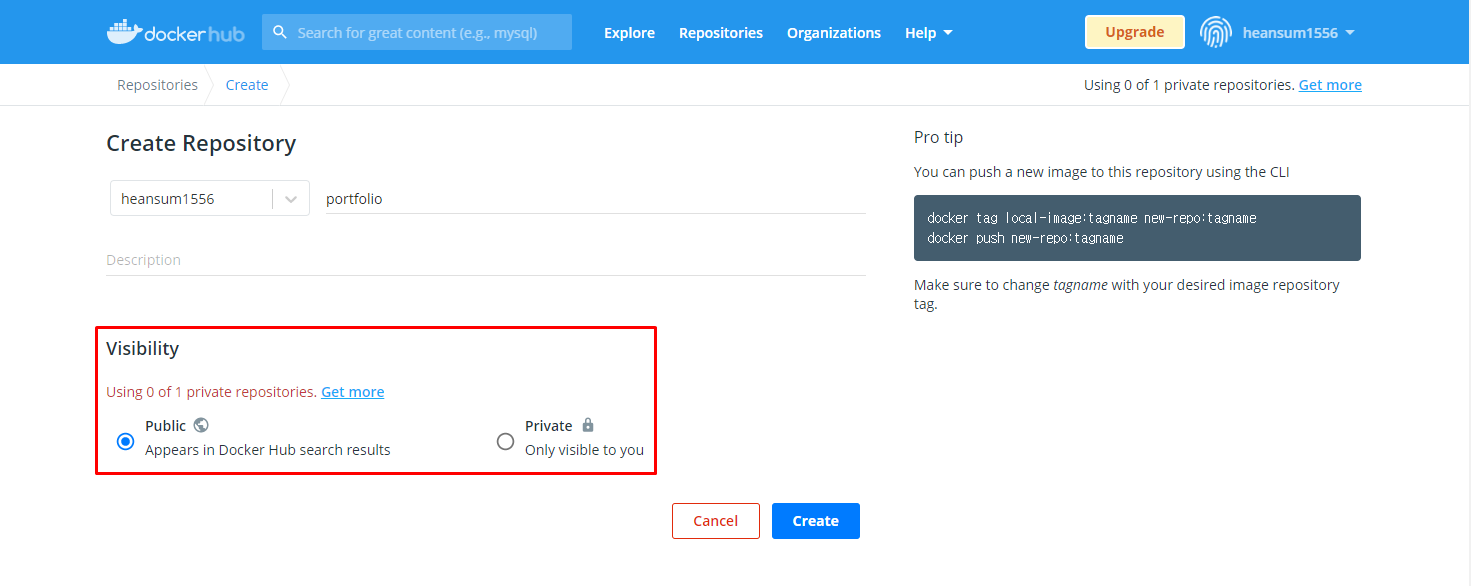Select the Private visibility radio button
This screenshot has height=586, width=1471.
pos(505,441)
